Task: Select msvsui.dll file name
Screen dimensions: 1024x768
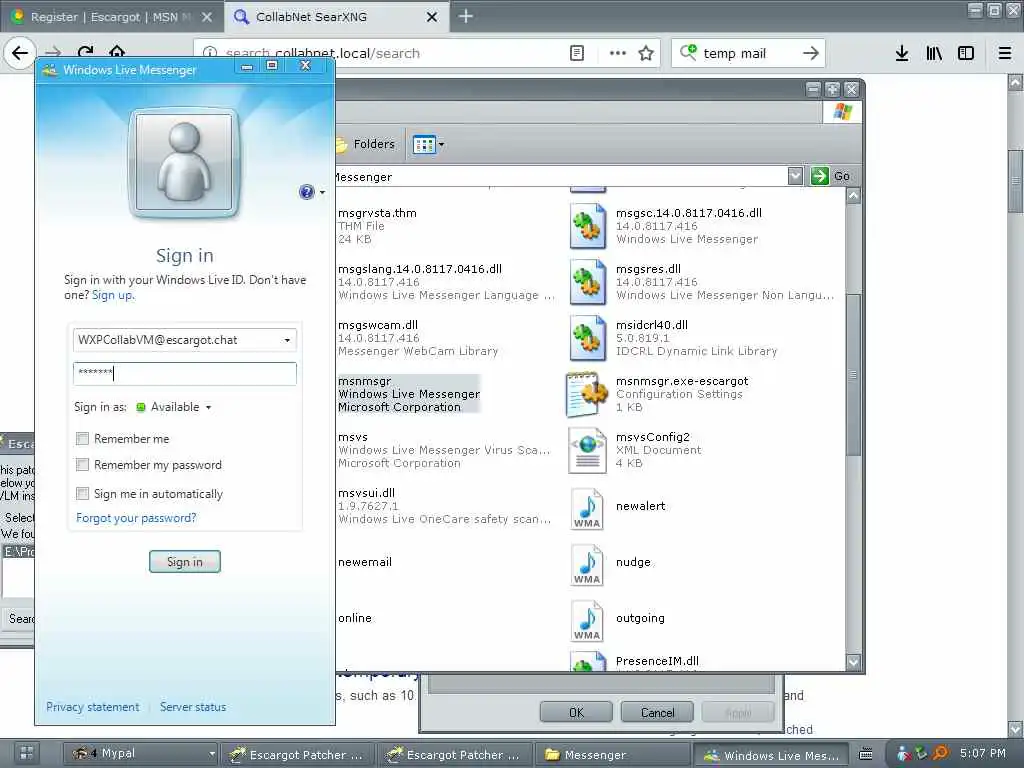Action: pyautogui.click(x=366, y=493)
